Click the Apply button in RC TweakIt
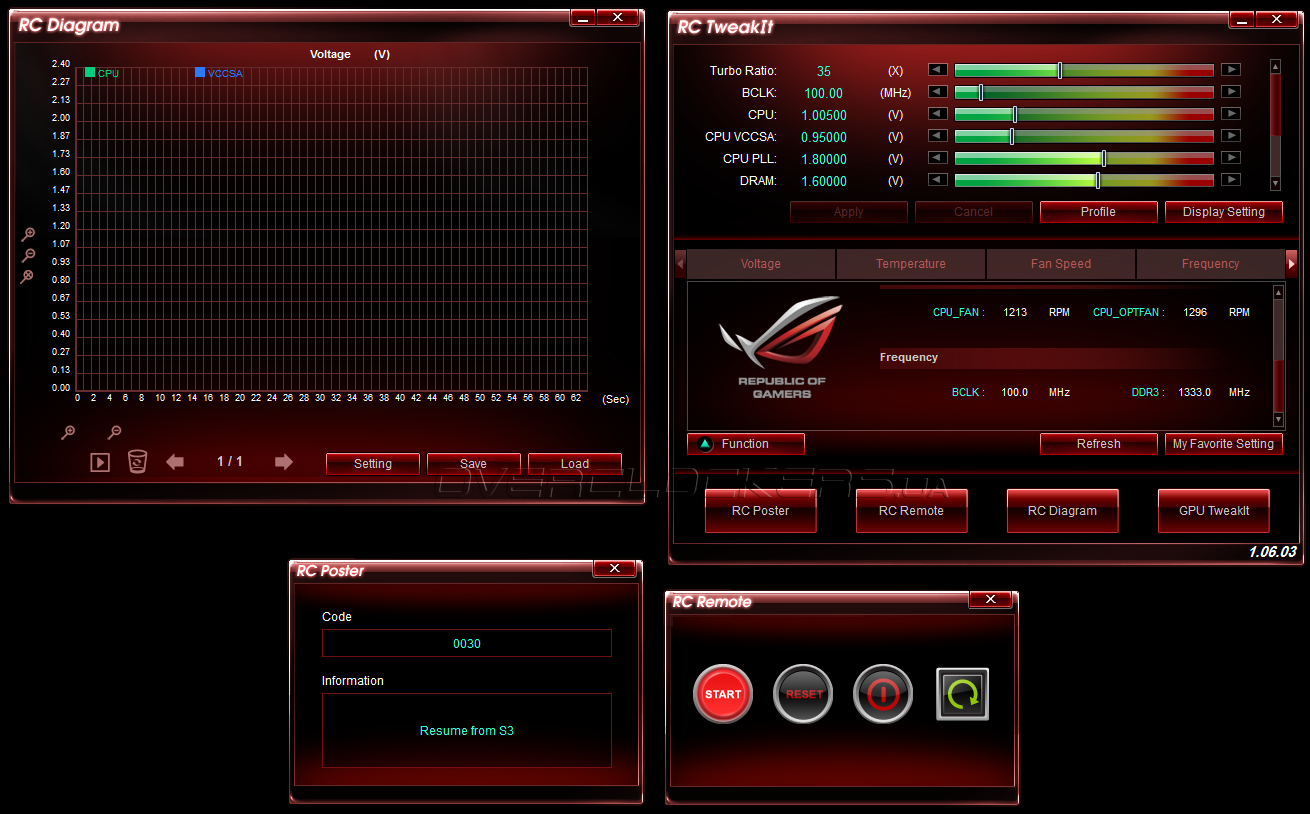This screenshot has width=1310, height=814. [x=849, y=212]
